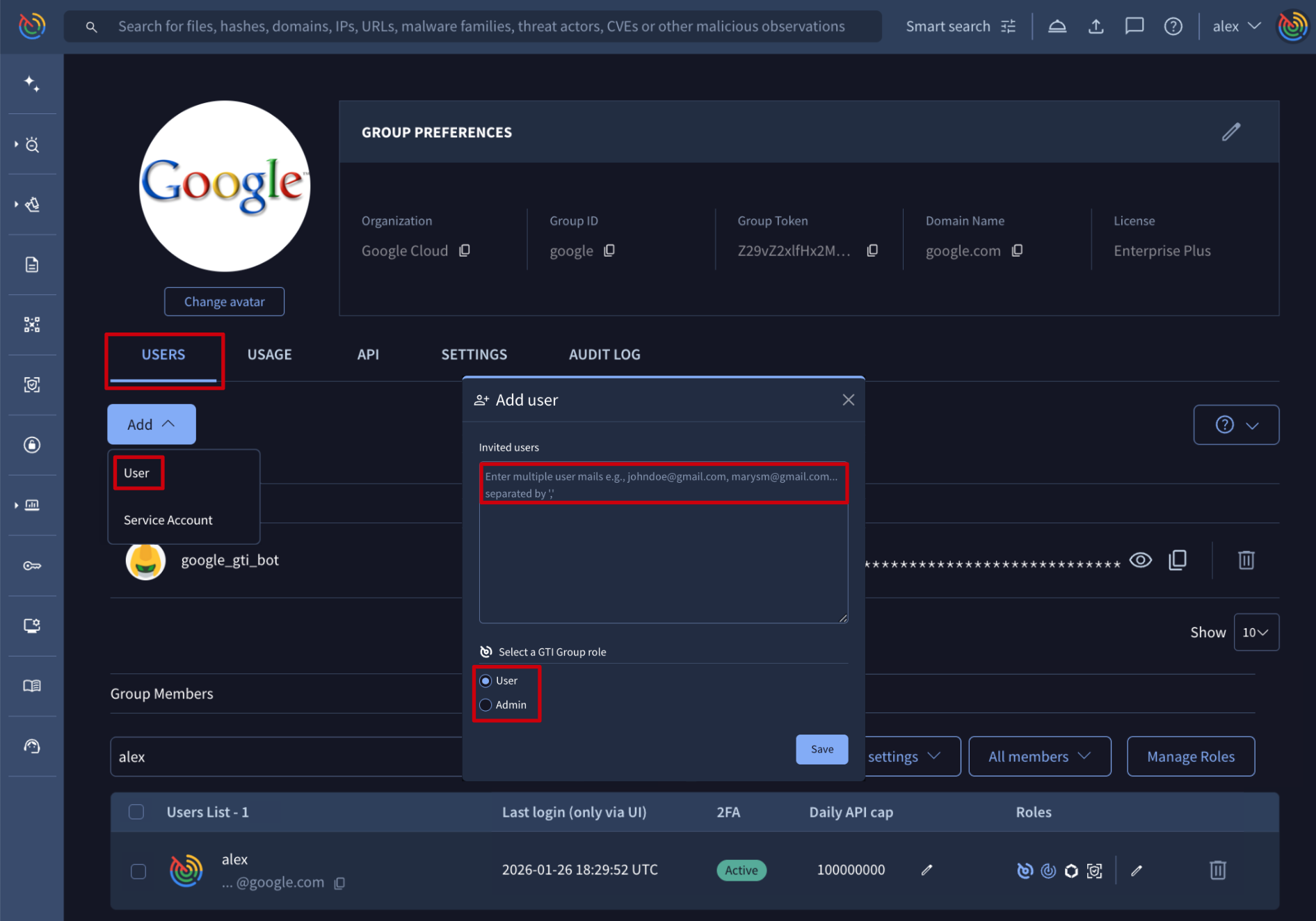1316x921 pixels.
Task: Select the User group role radio button
Action: click(x=486, y=681)
